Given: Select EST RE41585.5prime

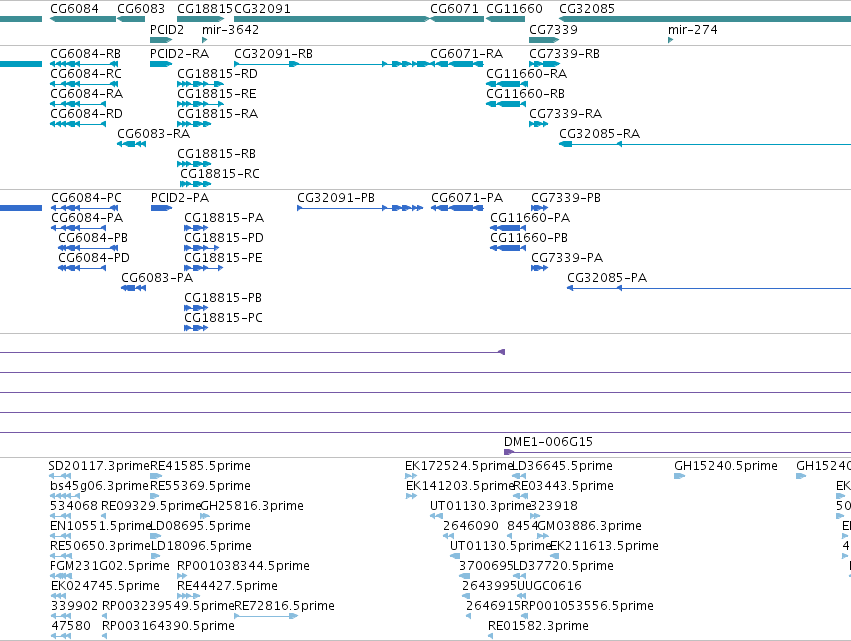Looking at the screenshot, I should click(x=200, y=466).
